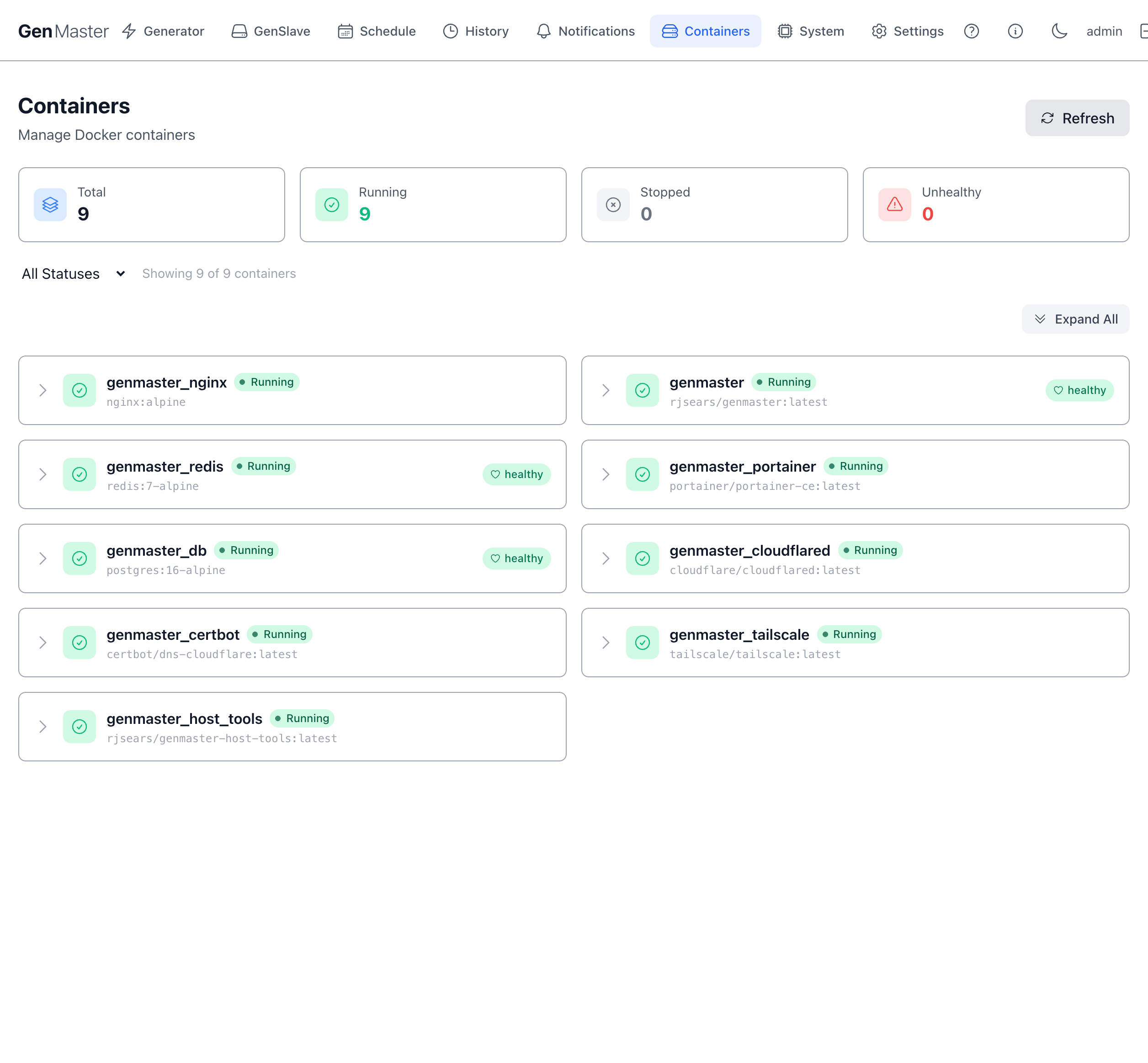Click healthy badge on genmaster_redis
Image resolution: width=1148 pixels, height=1063 pixels.
point(516,474)
